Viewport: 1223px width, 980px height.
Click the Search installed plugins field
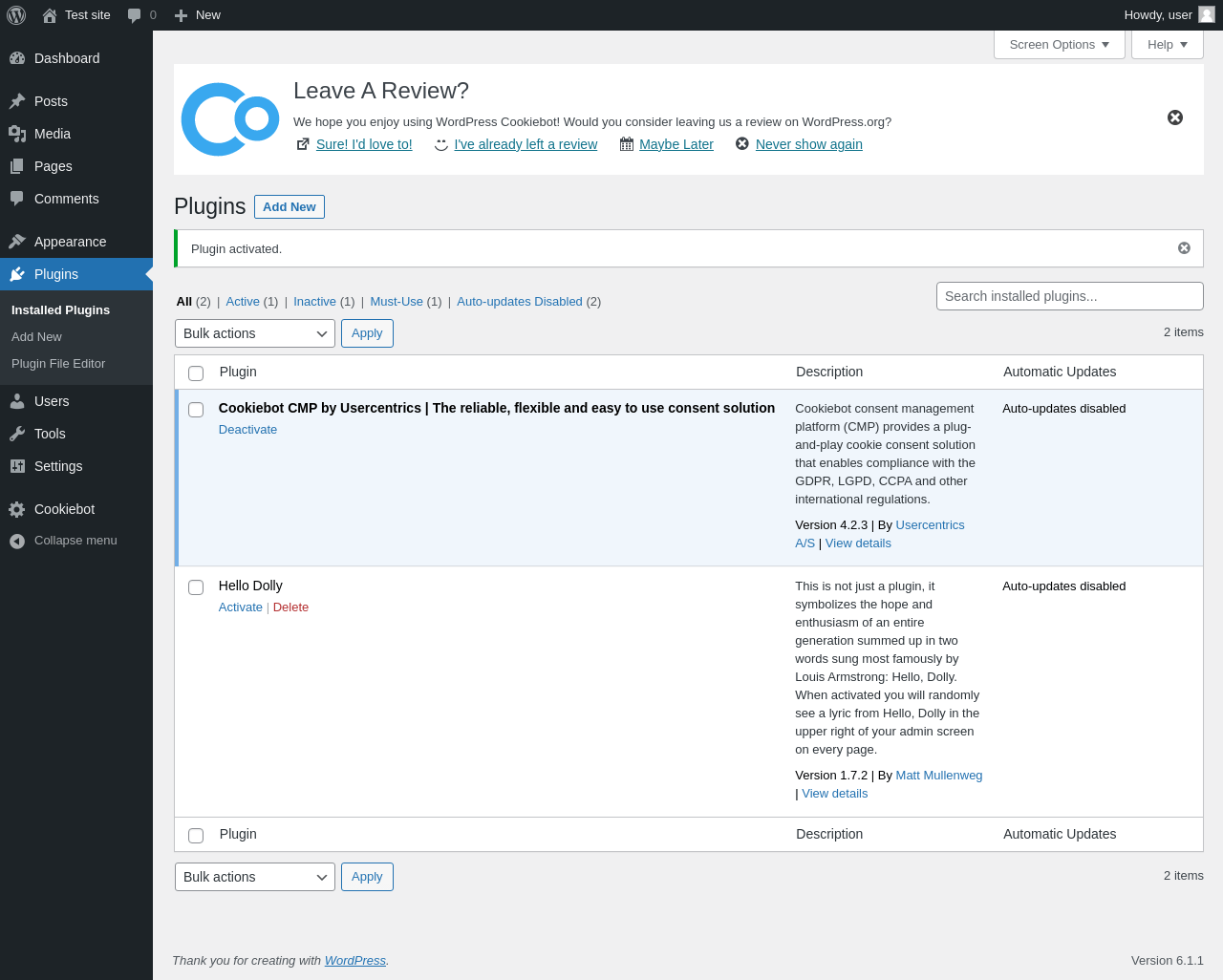pyautogui.click(x=1070, y=296)
